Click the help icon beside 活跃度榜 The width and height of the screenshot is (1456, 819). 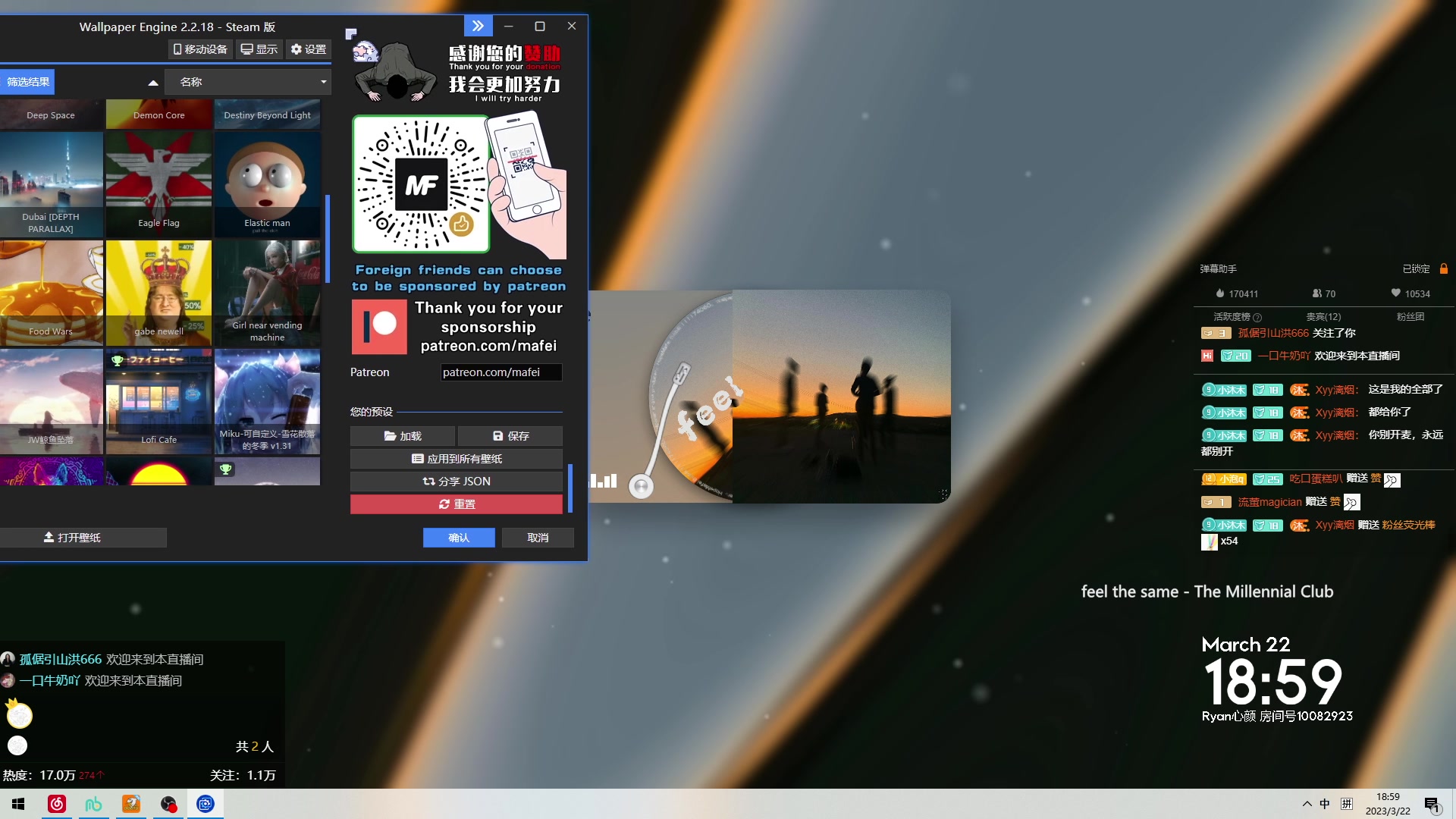coord(1257,317)
